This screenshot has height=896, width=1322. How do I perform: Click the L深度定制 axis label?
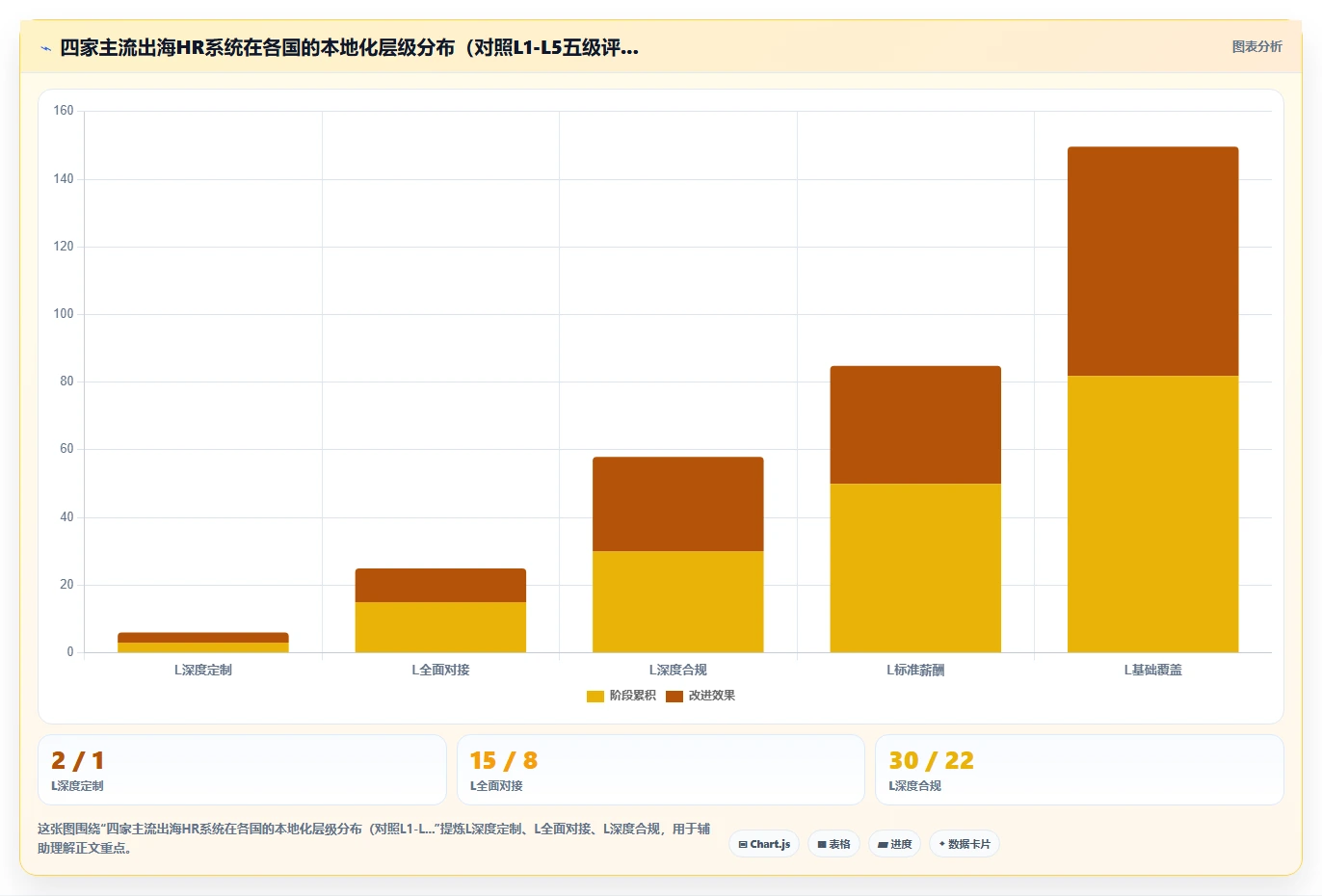[x=203, y=670]
